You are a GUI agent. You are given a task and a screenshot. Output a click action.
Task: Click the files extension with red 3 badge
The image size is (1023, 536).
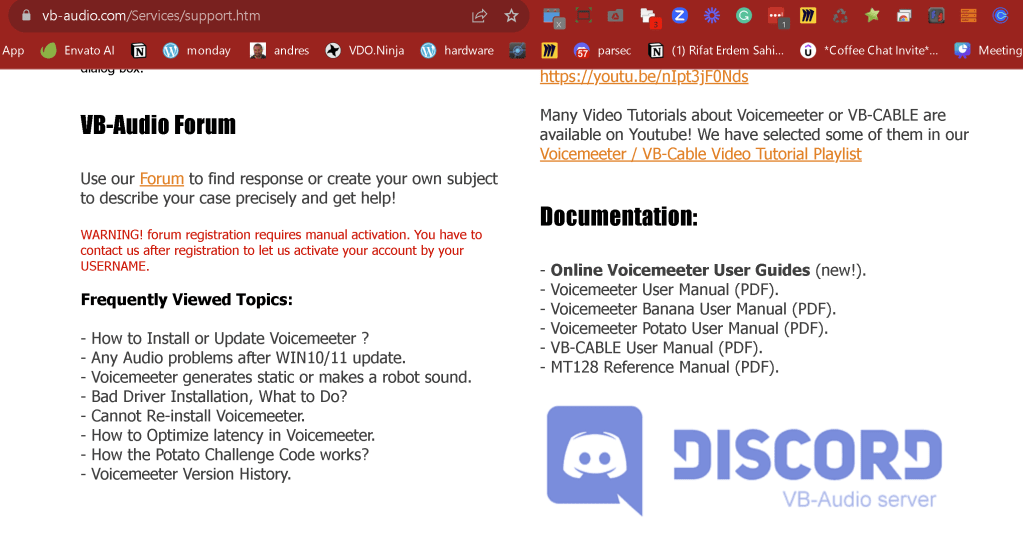point(649,18)
